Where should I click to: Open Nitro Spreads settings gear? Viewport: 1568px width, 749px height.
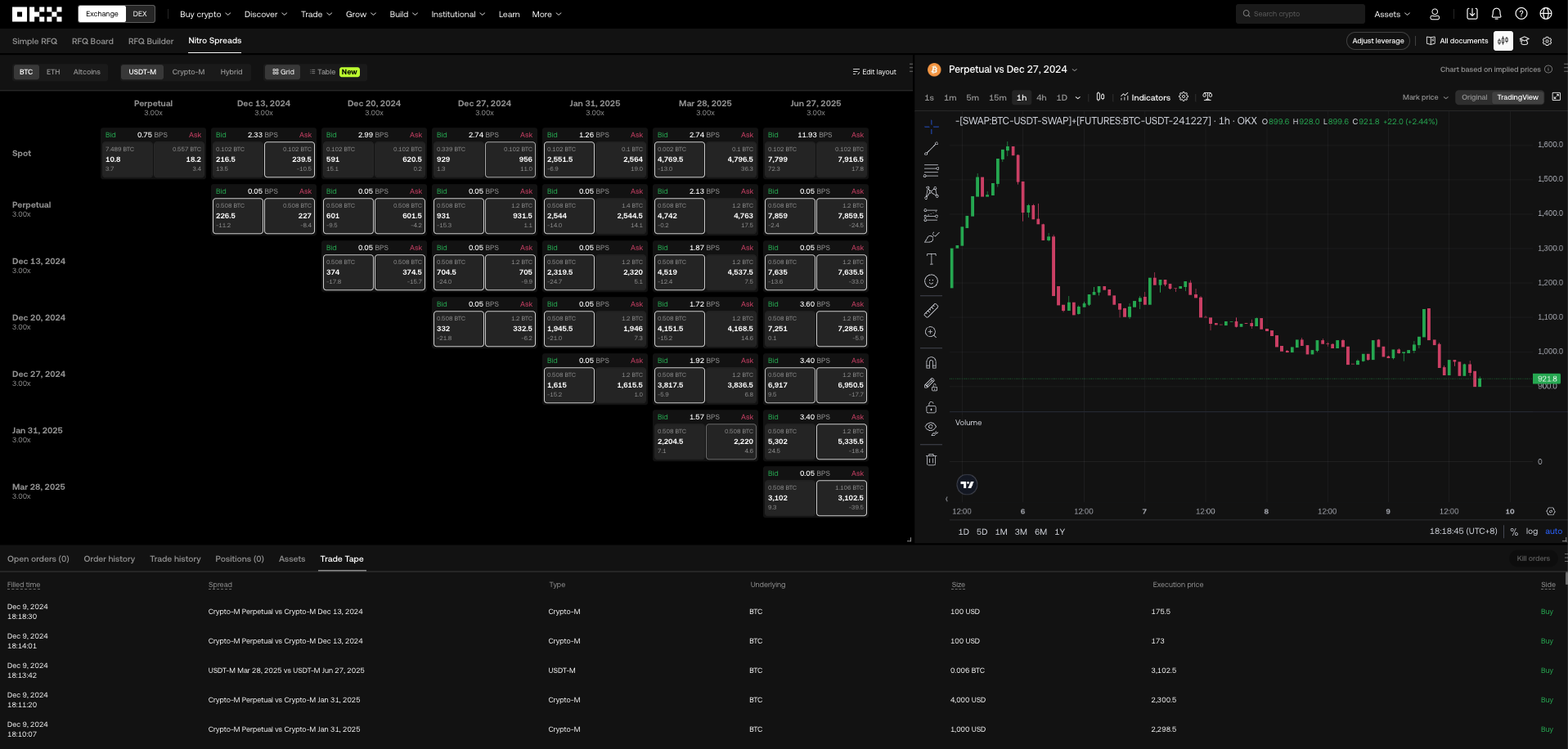pos(1548,41)
